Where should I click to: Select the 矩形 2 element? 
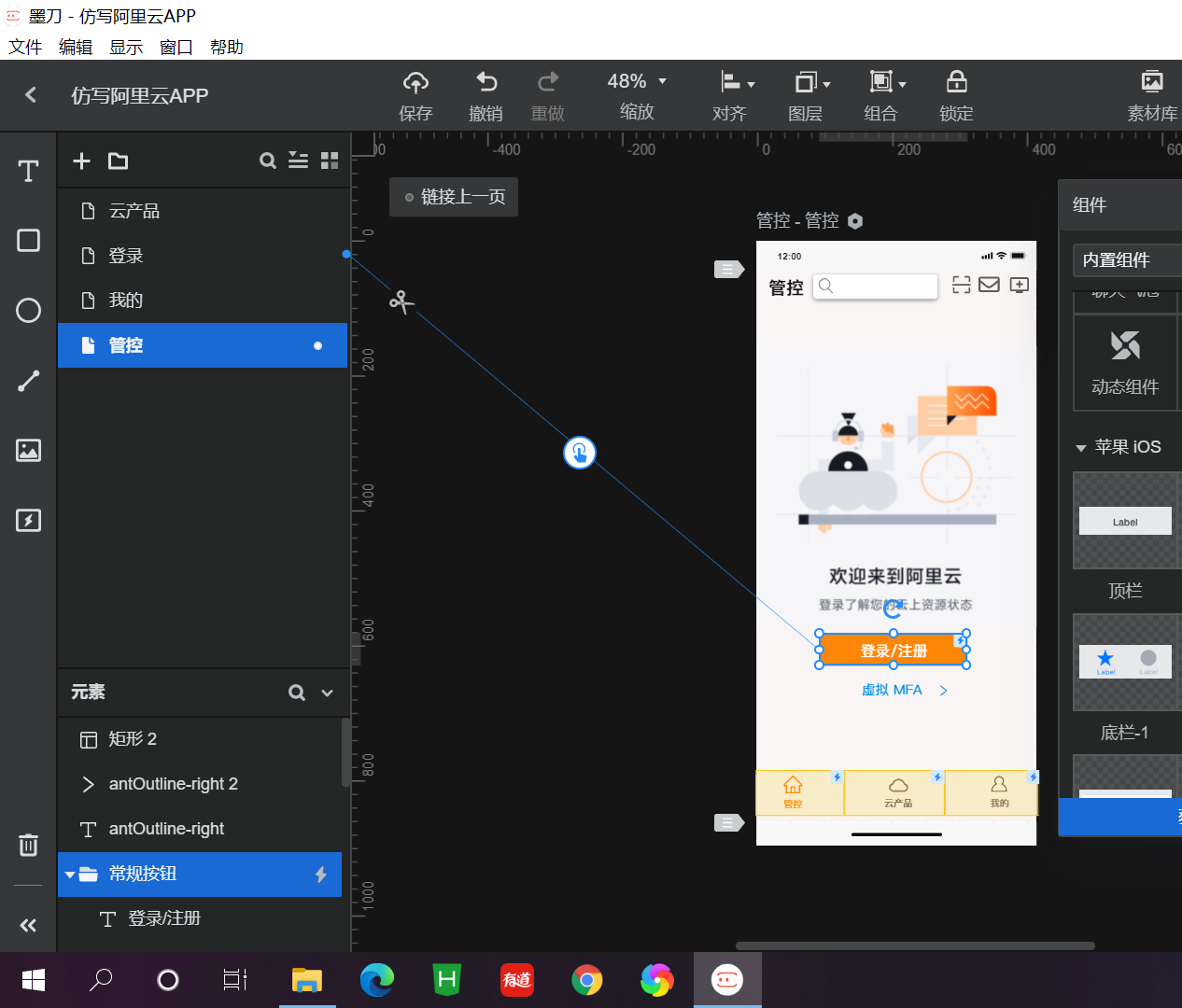point(200,739)
